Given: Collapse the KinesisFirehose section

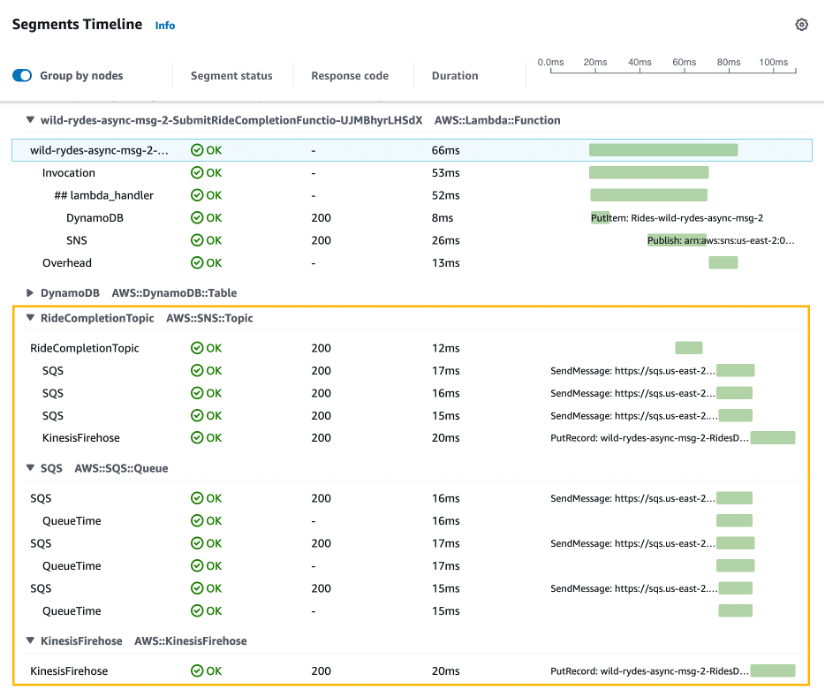Looking at the screenshot, I should 29,640.
